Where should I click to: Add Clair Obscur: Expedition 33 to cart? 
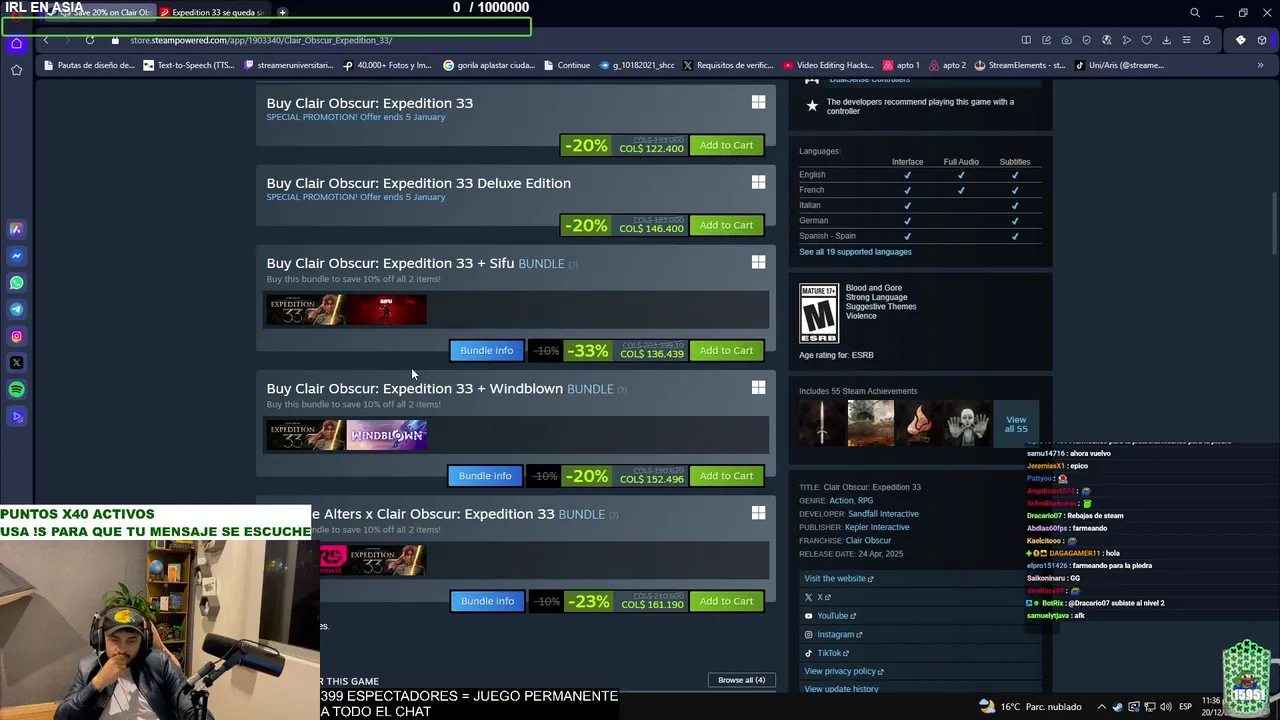726,145
